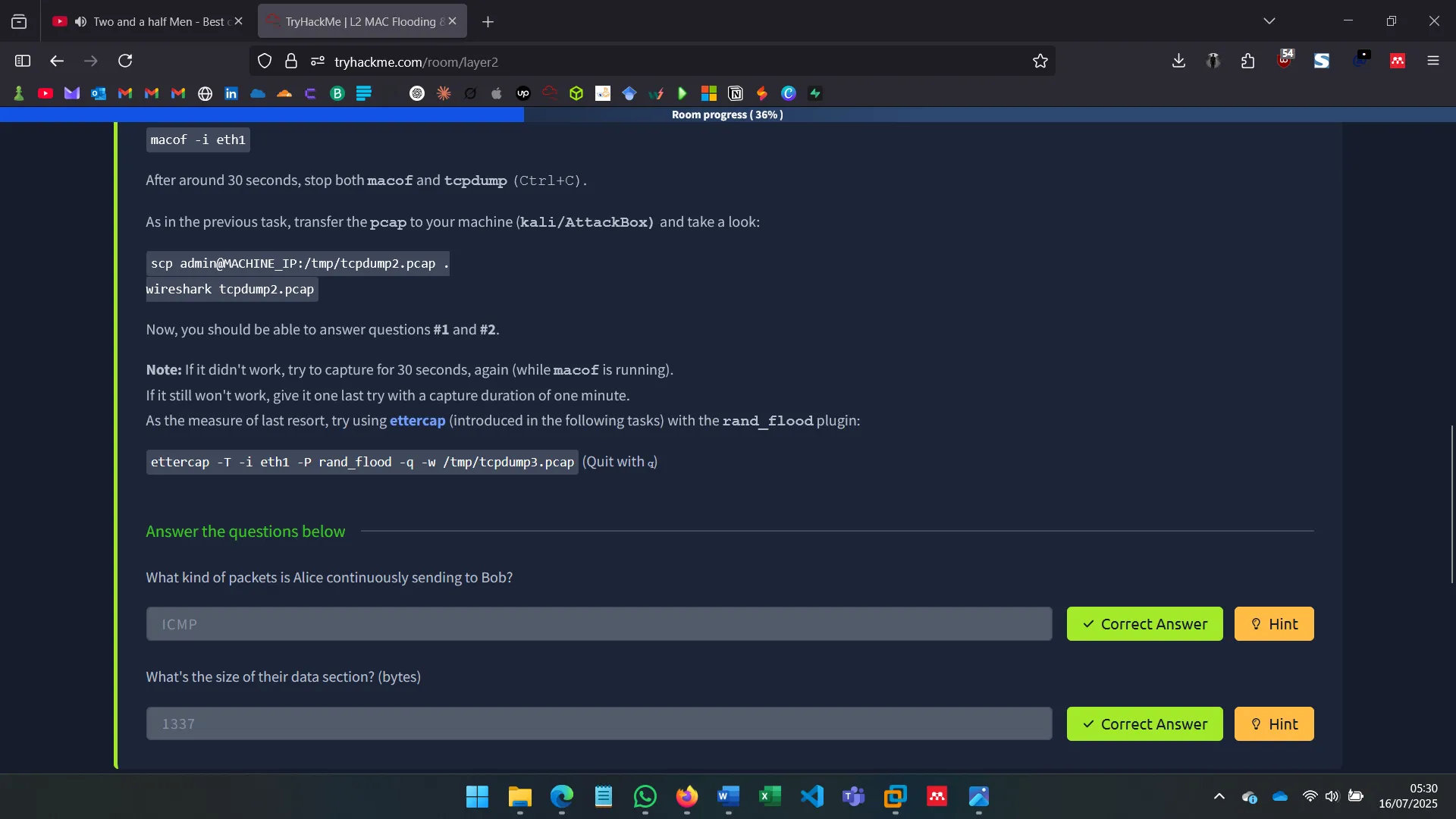Open the all-tabs list dropdown arrow
This screenshot has width=1456, height=819.
1269,20
